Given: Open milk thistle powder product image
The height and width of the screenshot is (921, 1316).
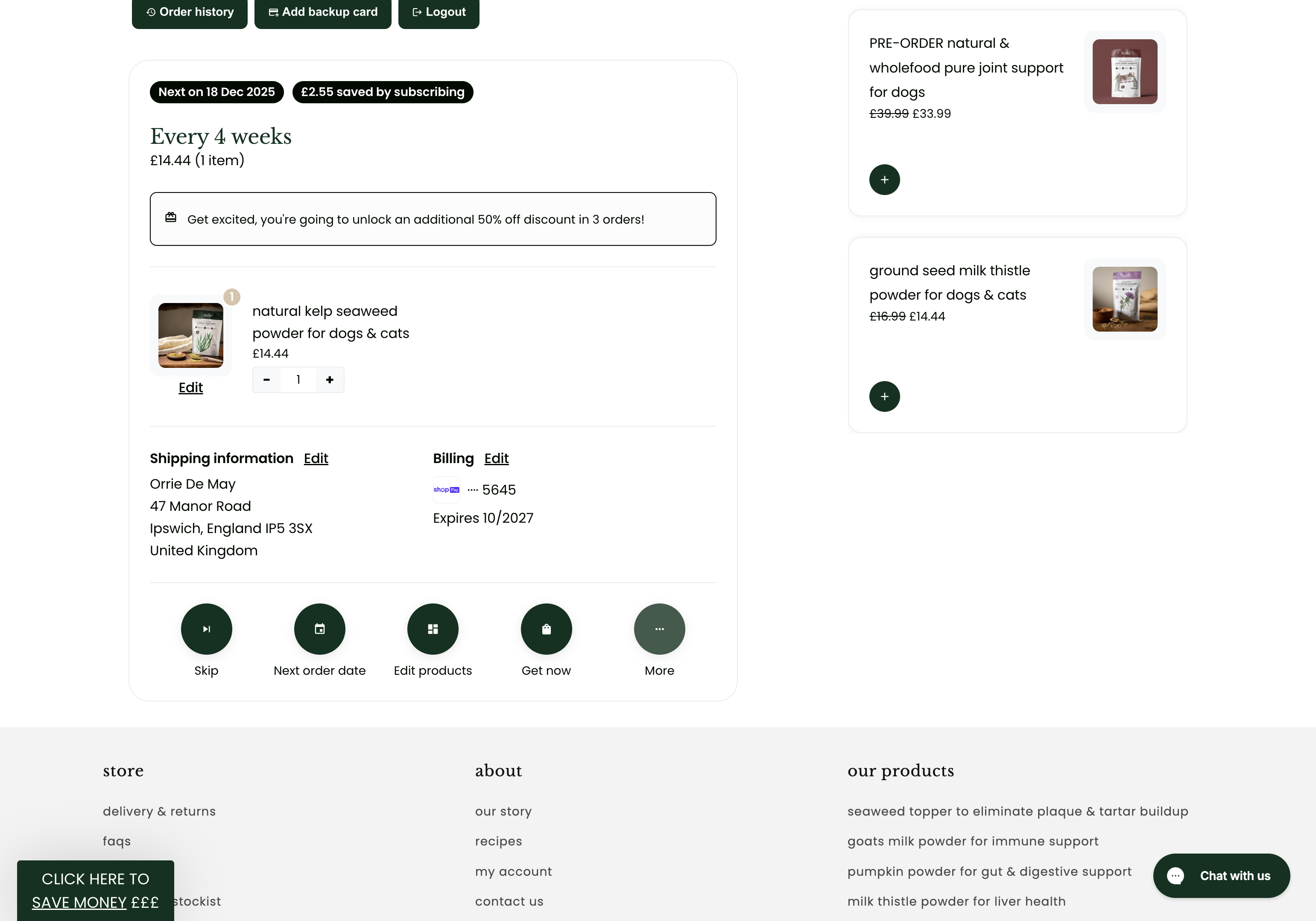Looking at the screenshot, I should coord(1125,299).
